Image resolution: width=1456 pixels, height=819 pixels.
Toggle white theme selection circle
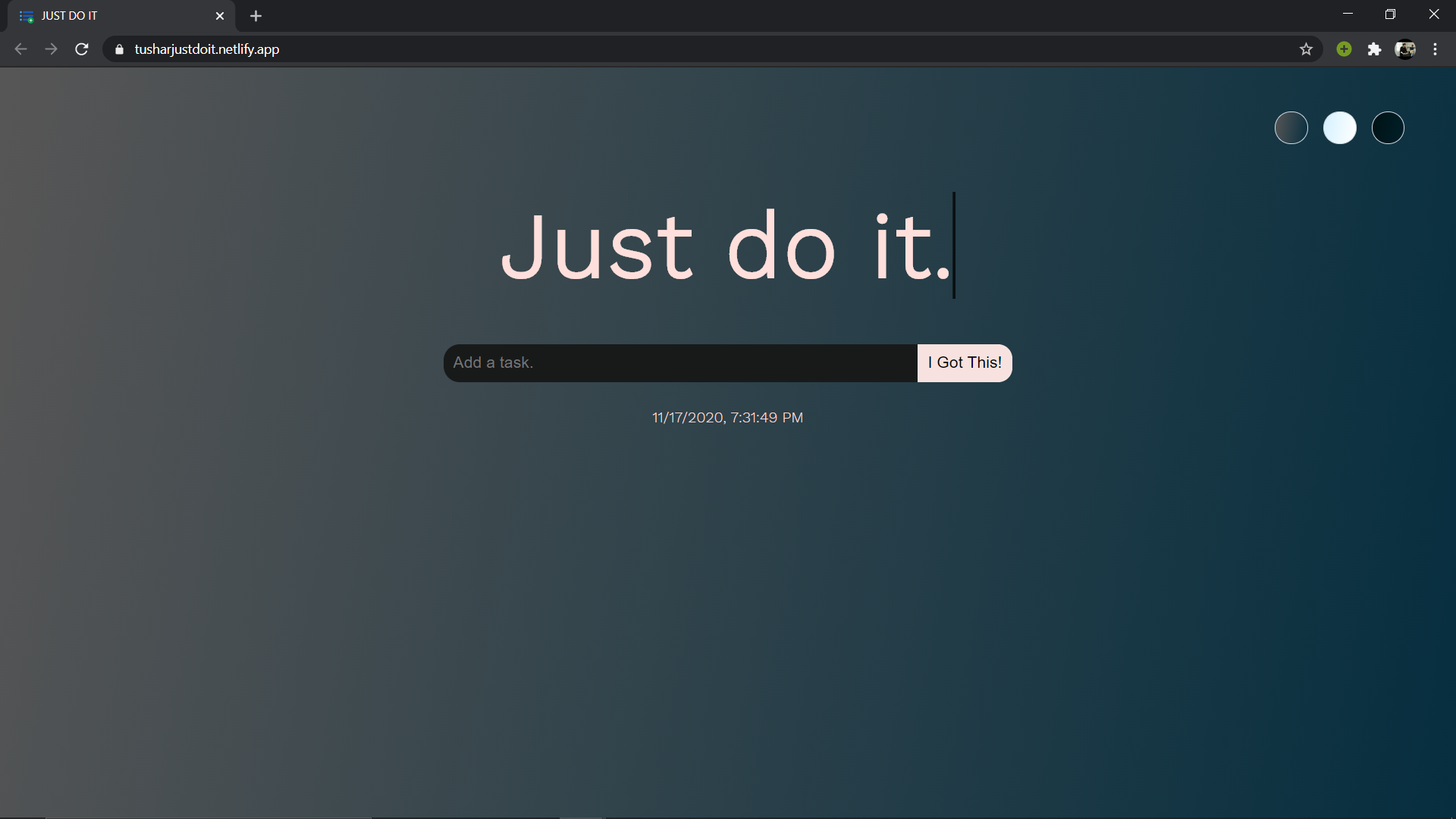click(1339, 127)
